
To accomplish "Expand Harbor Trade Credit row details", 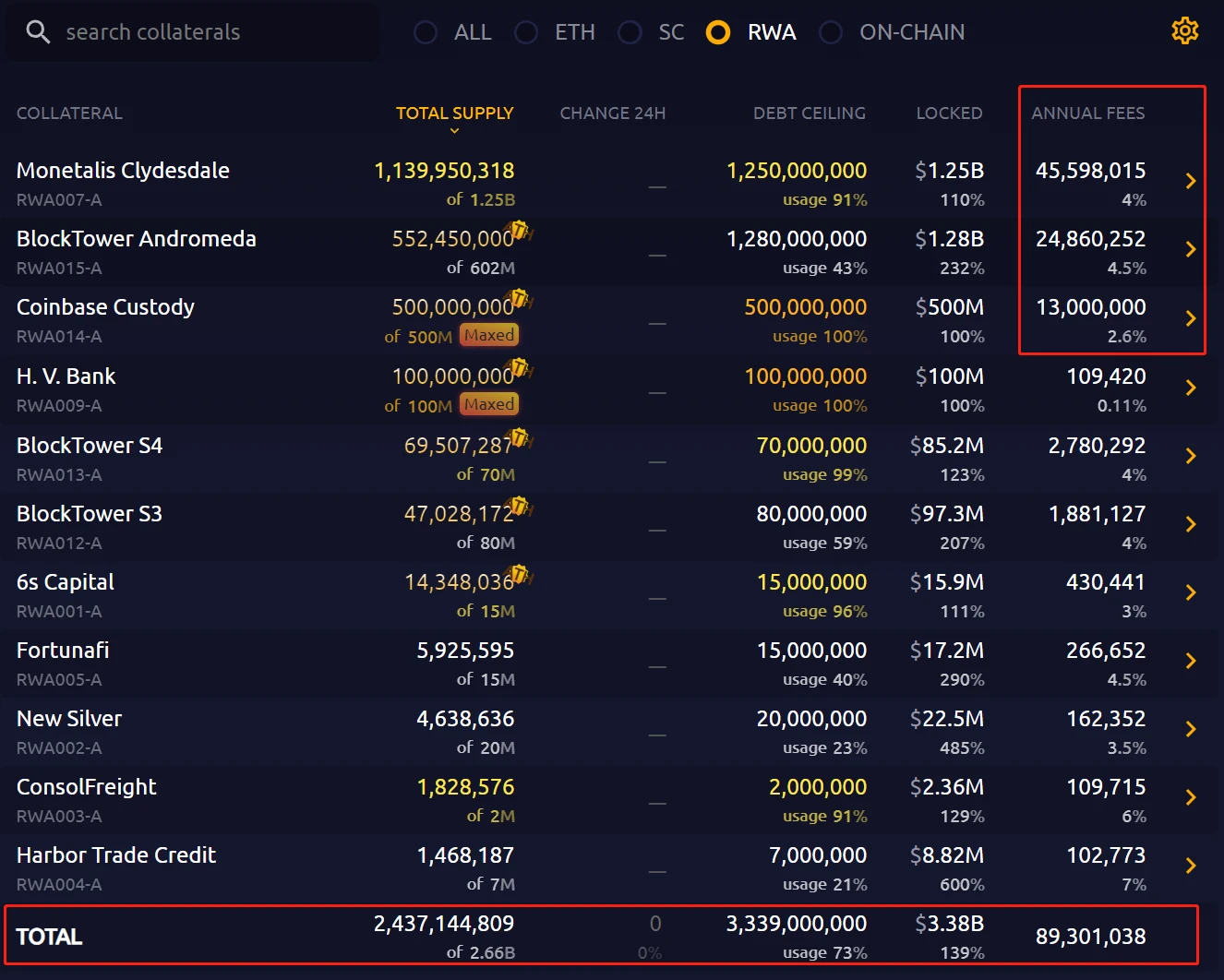I will click(1190, 866).
